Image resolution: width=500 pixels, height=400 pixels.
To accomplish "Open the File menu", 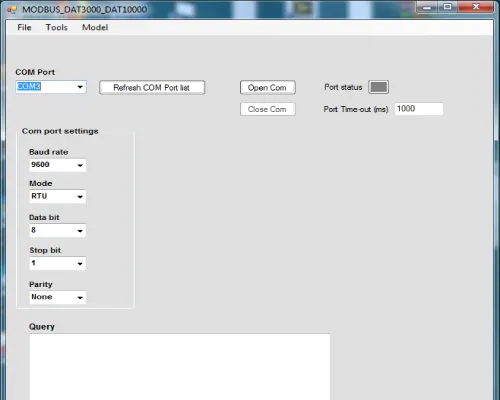I will pos(24,27).
